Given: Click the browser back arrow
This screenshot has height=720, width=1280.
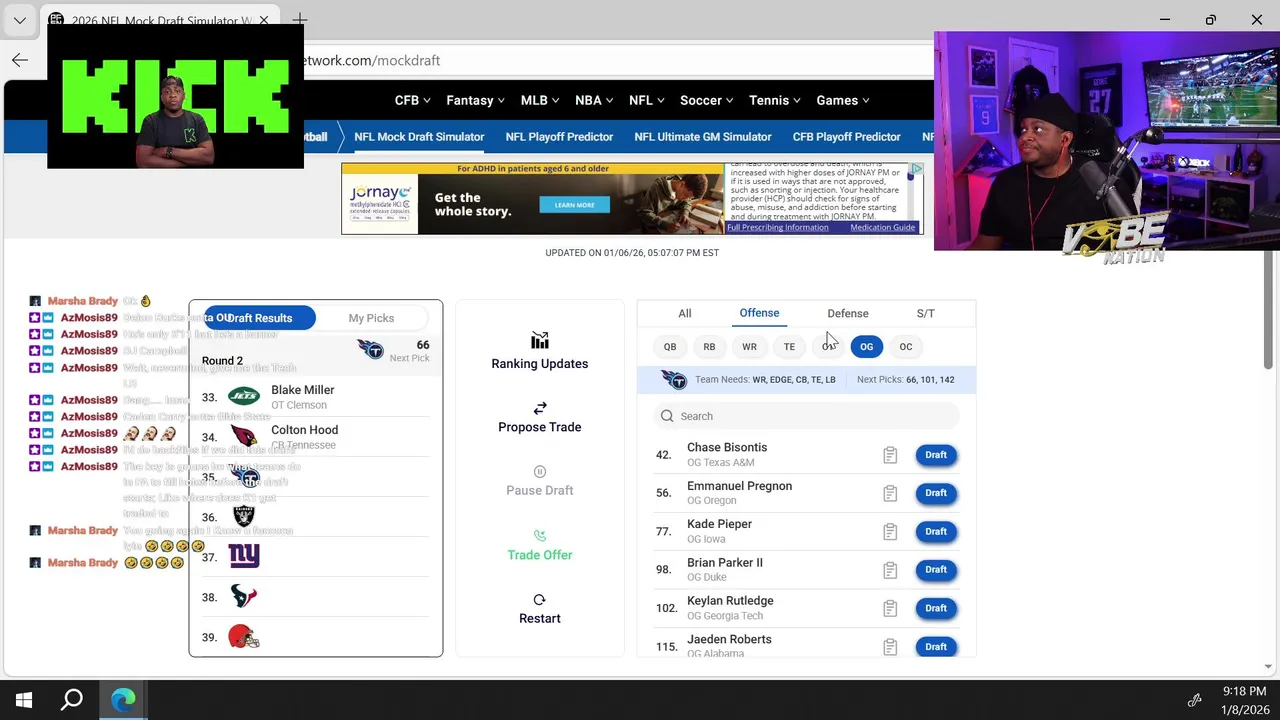Looking at the screenshot, I should [20, 60].
